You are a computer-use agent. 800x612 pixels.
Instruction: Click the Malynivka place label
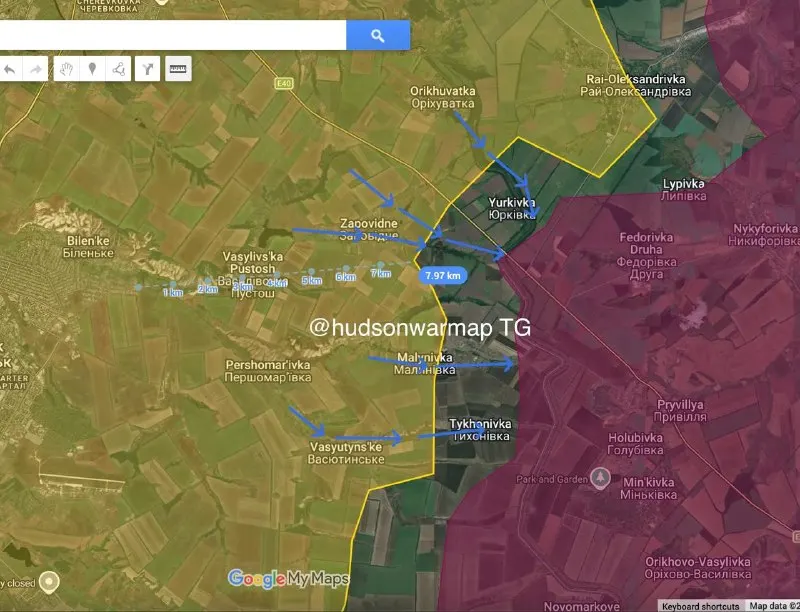[x=425, y=364]
